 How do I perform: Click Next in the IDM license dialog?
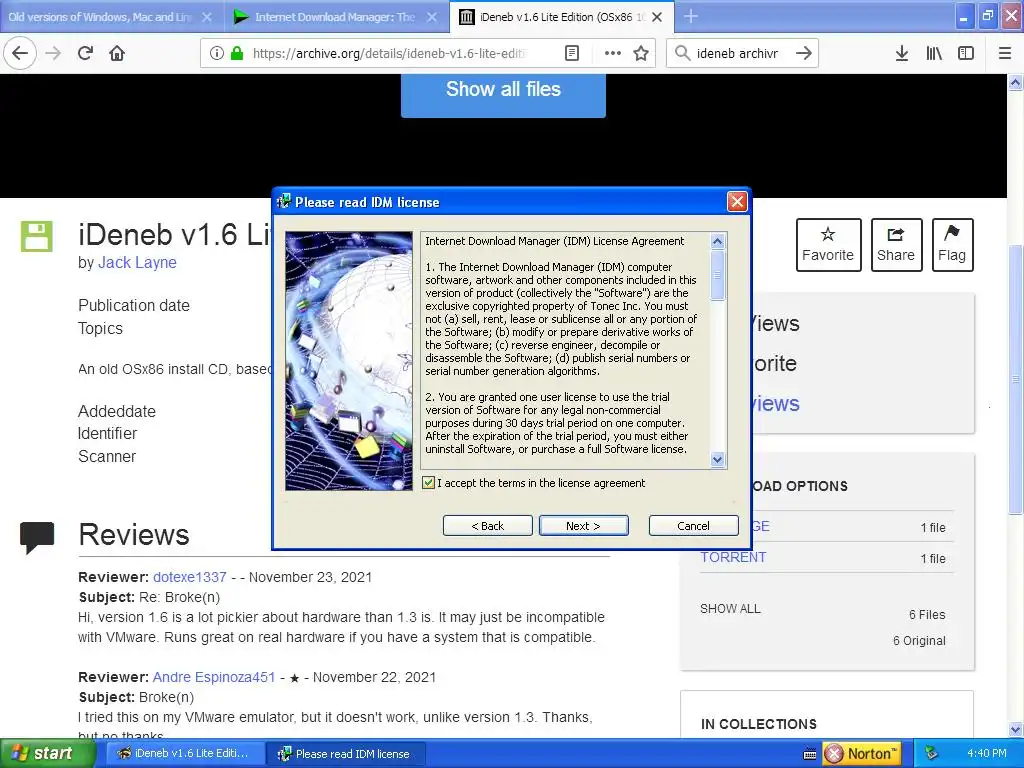[584, 526]
